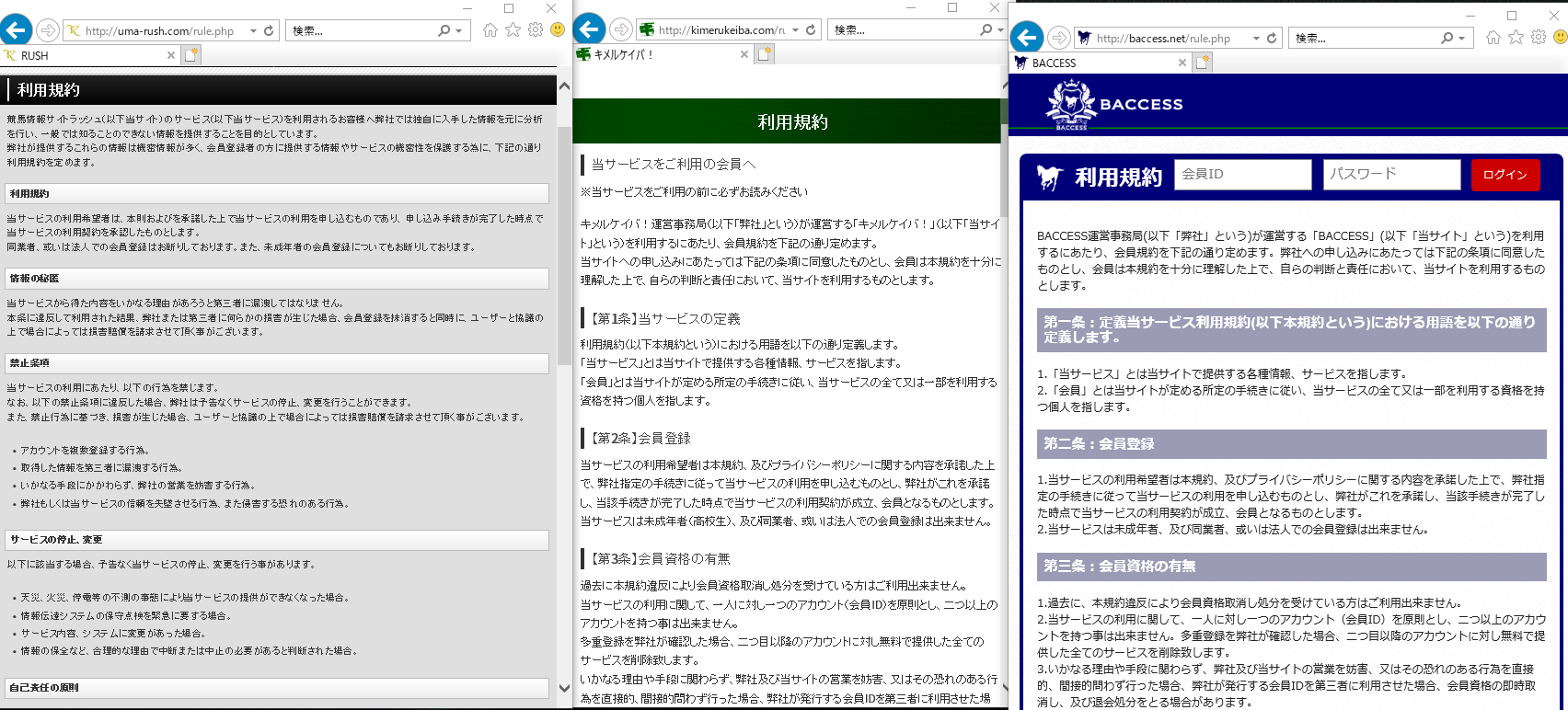Select the キメルケイバ！ tab
This screenshot has width=1568, height=710.
662,54
